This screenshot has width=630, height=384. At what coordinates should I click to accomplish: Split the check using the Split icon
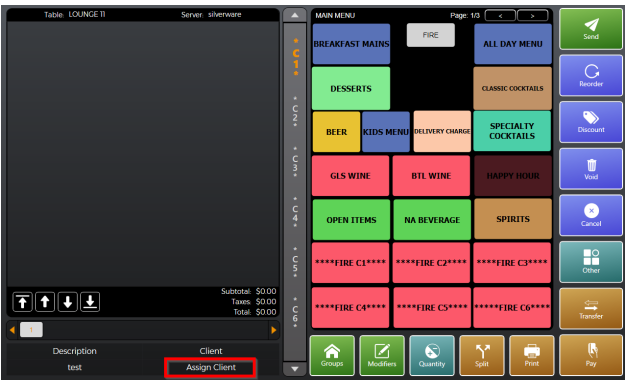482,355
